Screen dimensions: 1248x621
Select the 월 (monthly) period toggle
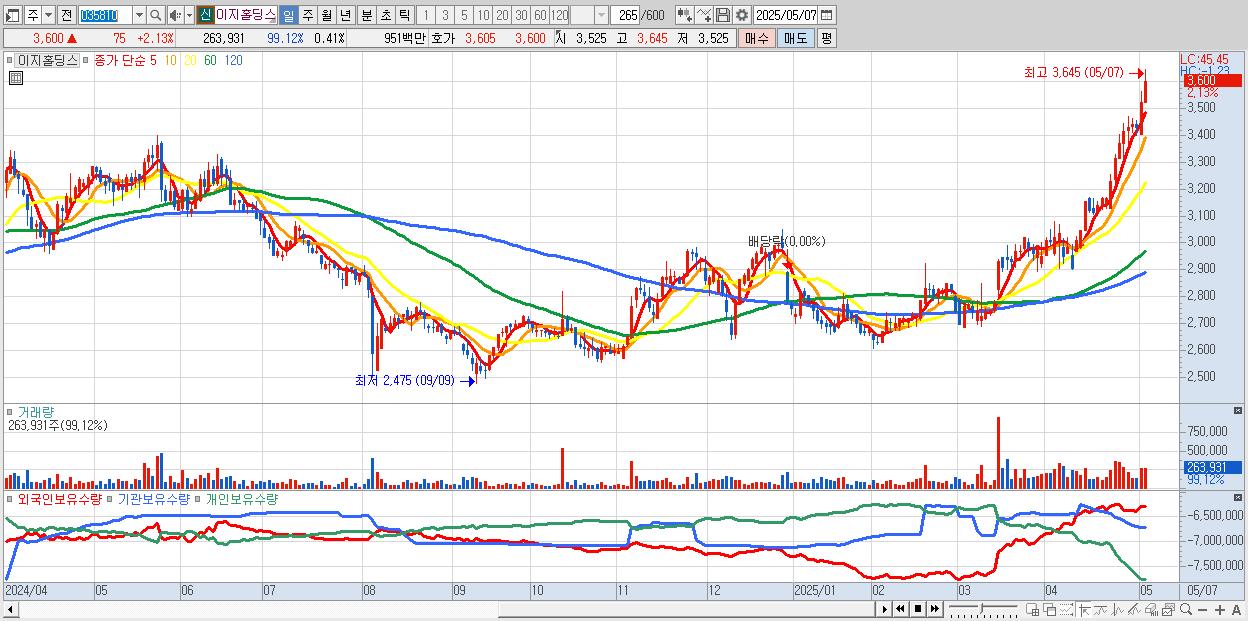[x=326, y=15]
